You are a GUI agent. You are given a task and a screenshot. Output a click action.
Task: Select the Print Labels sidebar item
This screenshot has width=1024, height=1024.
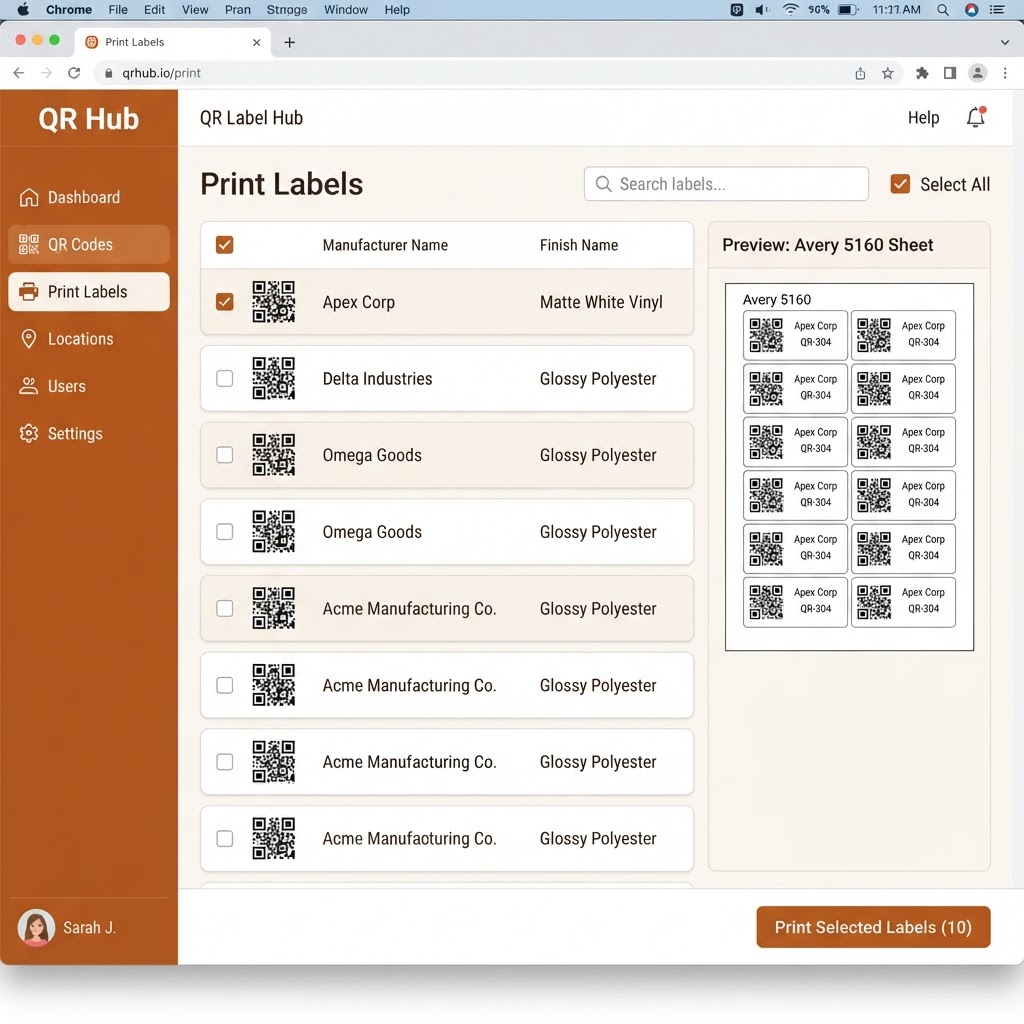click(x=89, y=292)
